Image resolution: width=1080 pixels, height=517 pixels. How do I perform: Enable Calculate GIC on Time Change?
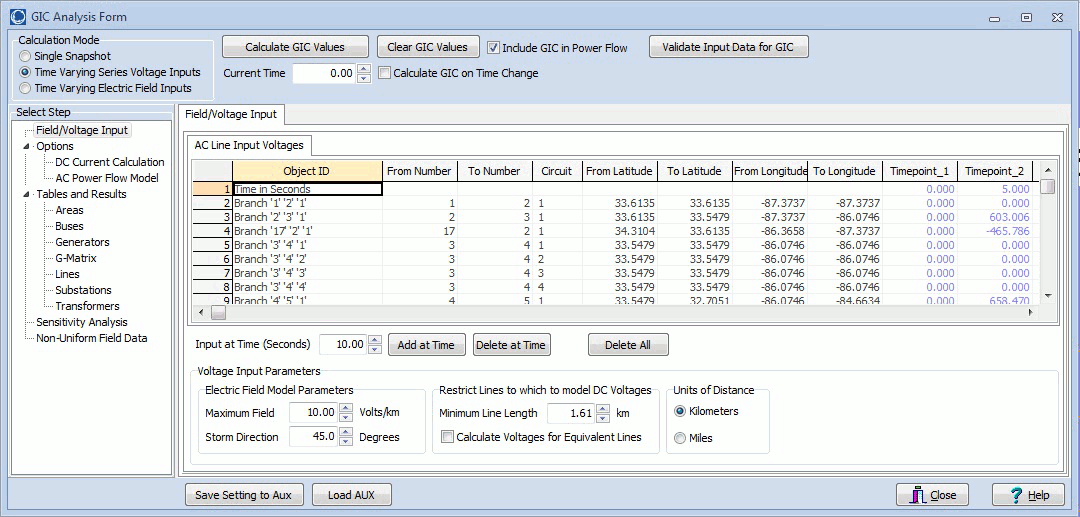click(x=384, y=73)
